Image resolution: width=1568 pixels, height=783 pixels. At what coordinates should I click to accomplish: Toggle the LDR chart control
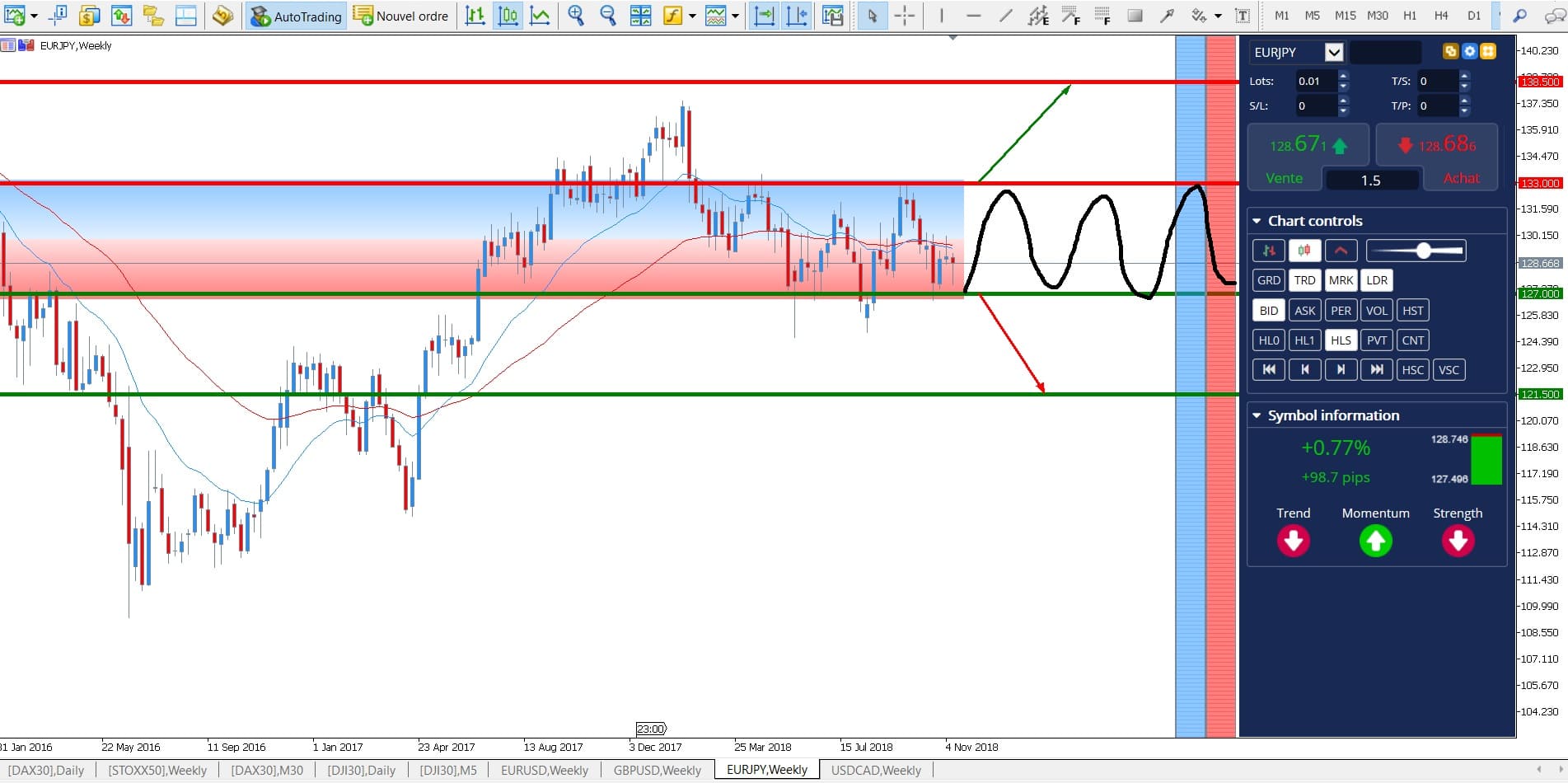(1377, 280)
